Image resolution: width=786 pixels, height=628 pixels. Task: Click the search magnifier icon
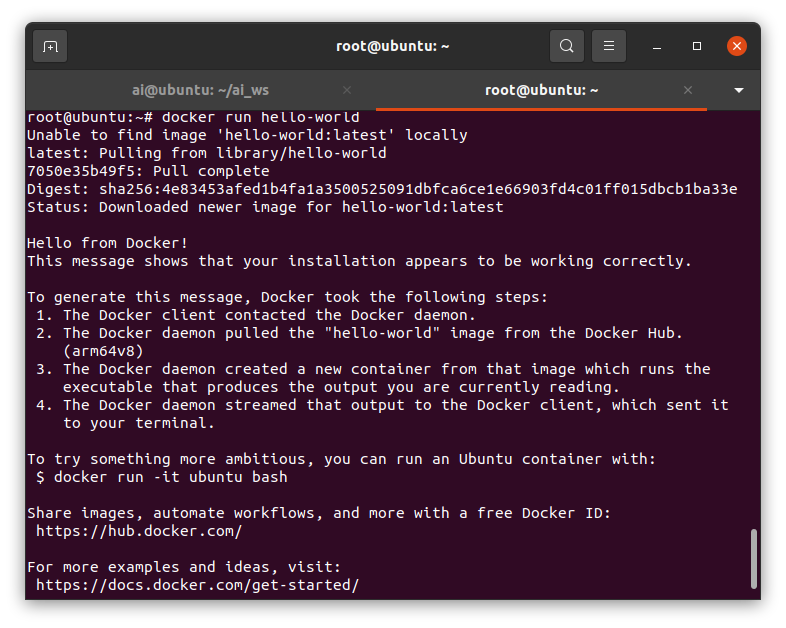point(567,46)
